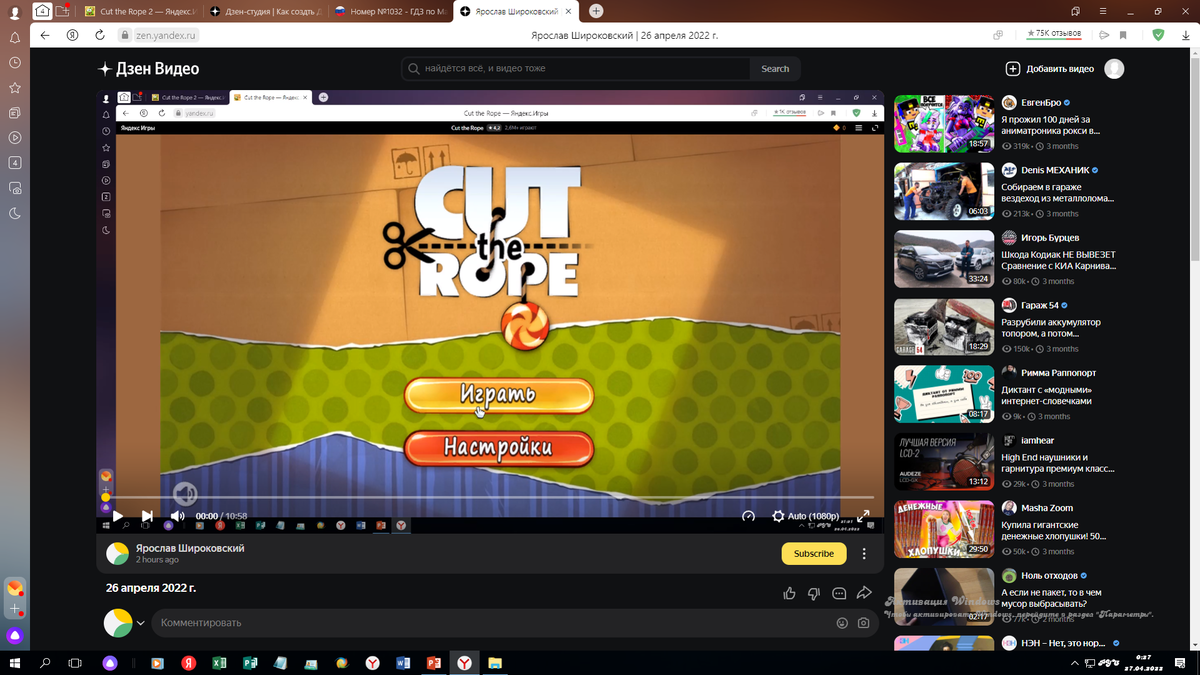1200x675 pixels.
Task: Like the video with thumbs up
Action: coord(790,593)
